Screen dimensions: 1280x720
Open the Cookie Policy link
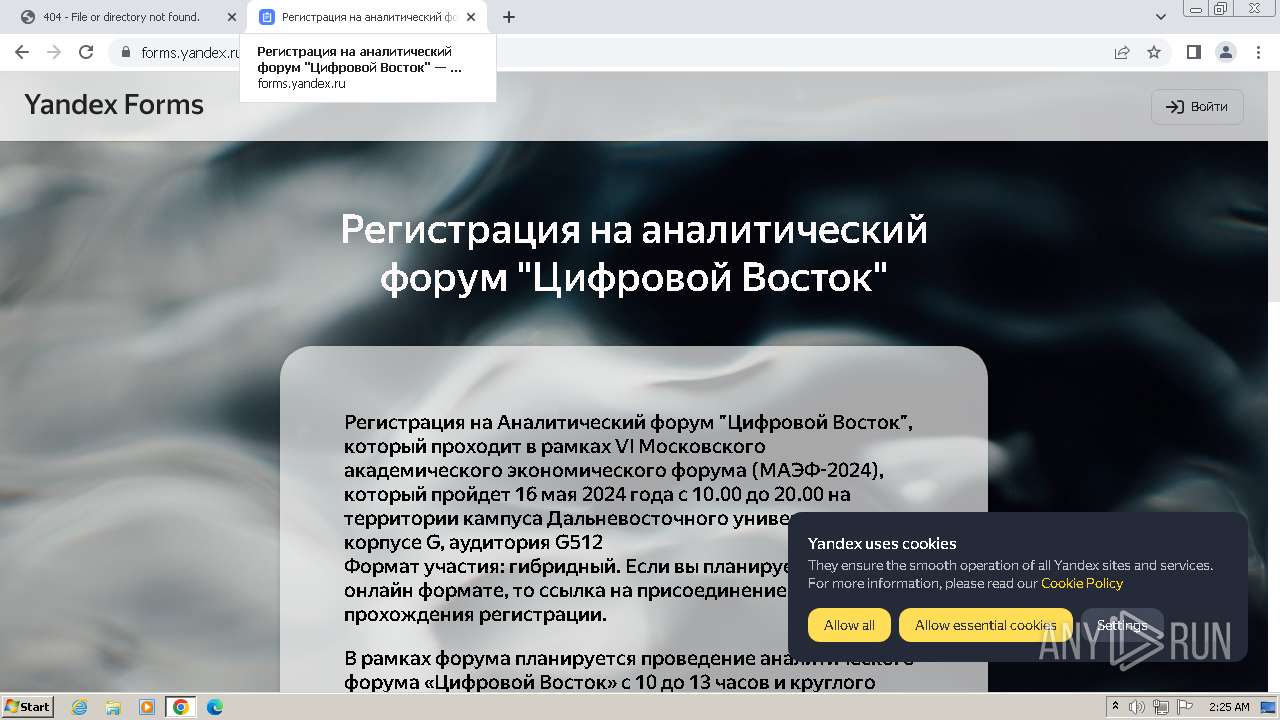coord(1082,583)
